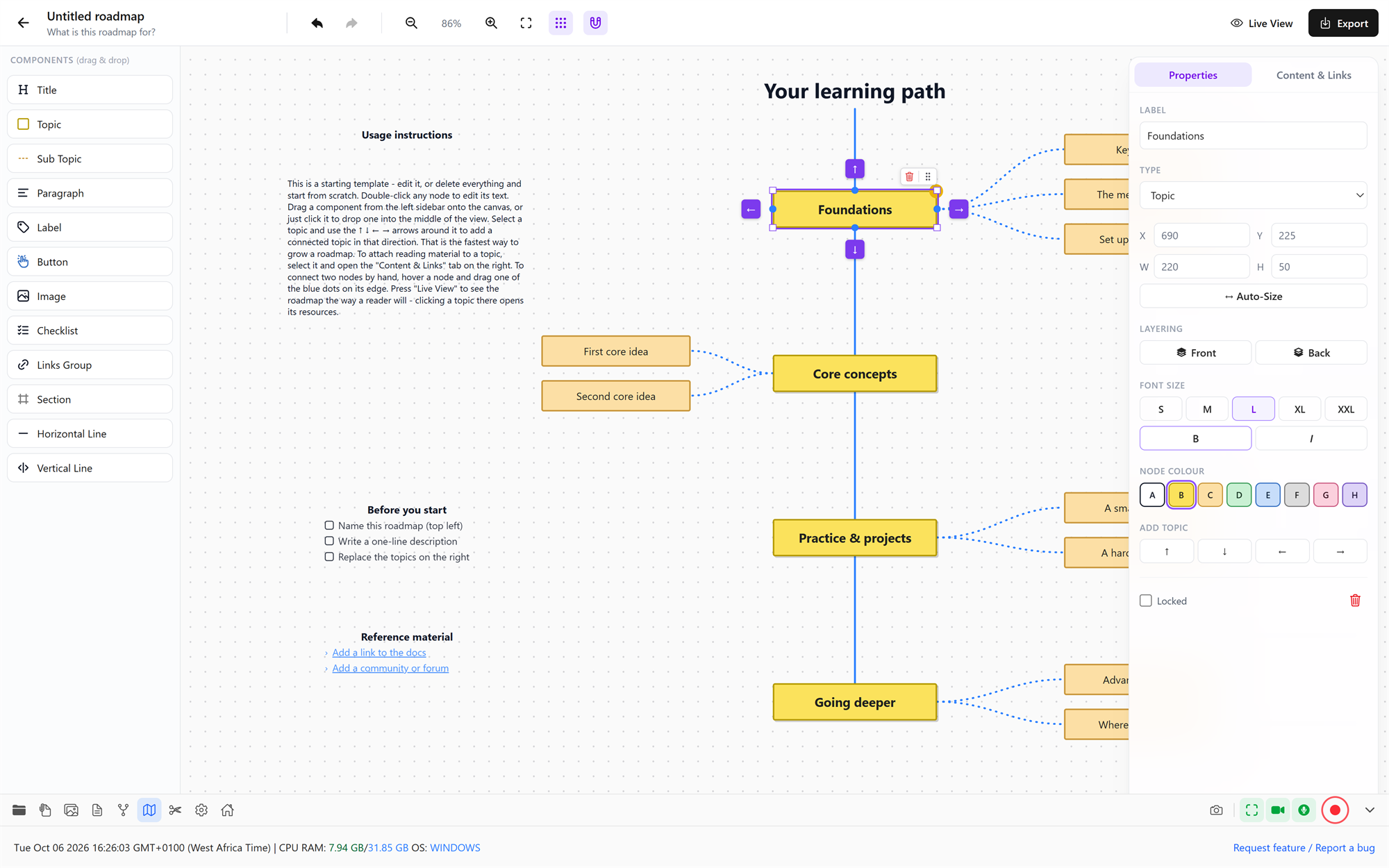Choose node colour H

click(x=1354, y=495)
